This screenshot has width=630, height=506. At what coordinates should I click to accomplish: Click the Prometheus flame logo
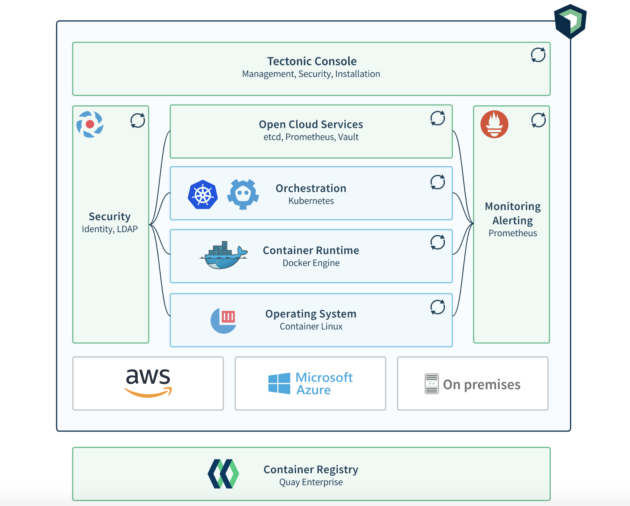(x=494, y=124)
